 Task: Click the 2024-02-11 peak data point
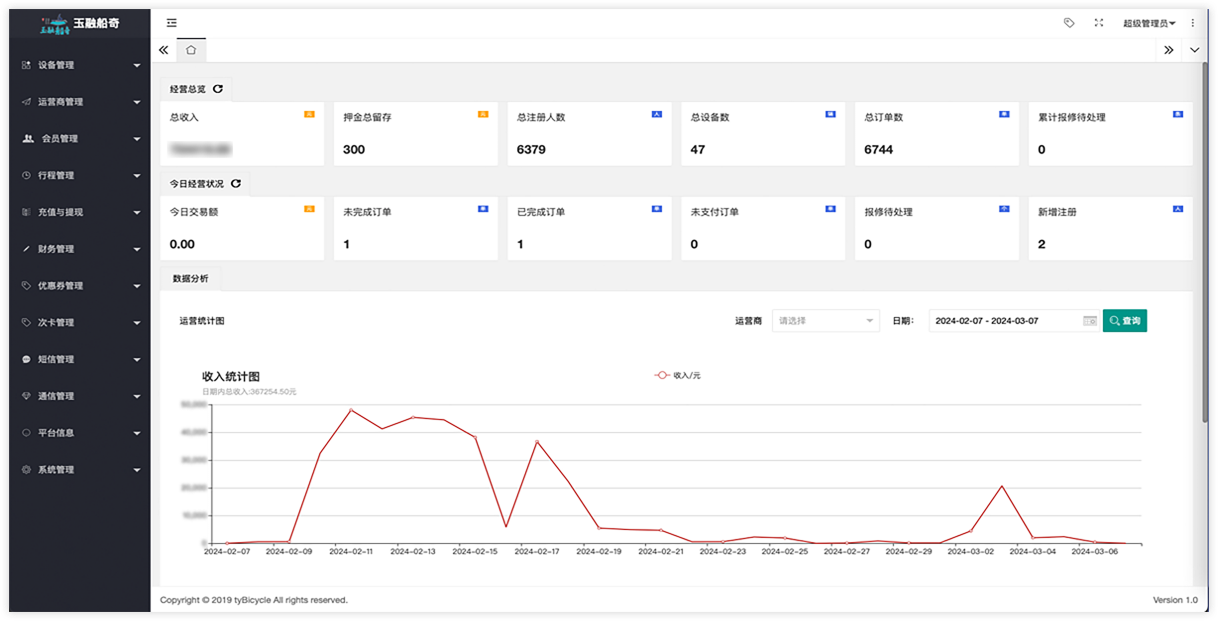pyautogui.click(x=351, y=410)
